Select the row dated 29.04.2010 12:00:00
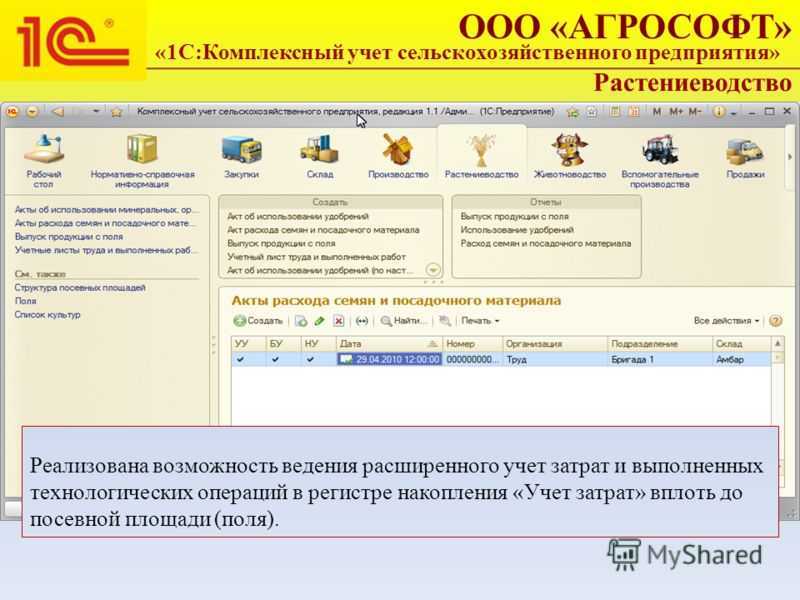Image resolution: width=800 pixels, height=600 pixels. click(502, 359)
